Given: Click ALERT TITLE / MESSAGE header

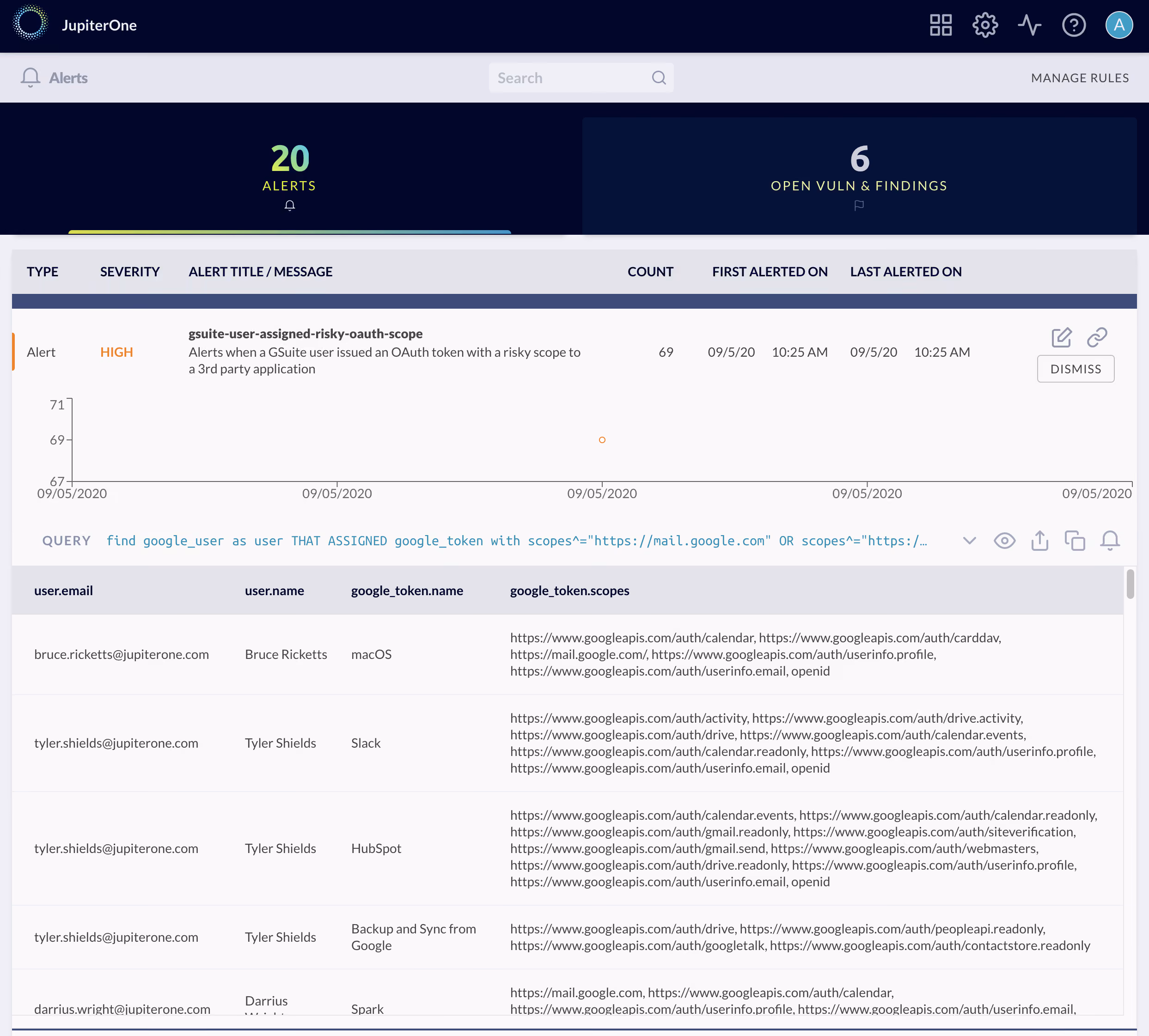Looking at the screenshot, I should coord(260,272).
